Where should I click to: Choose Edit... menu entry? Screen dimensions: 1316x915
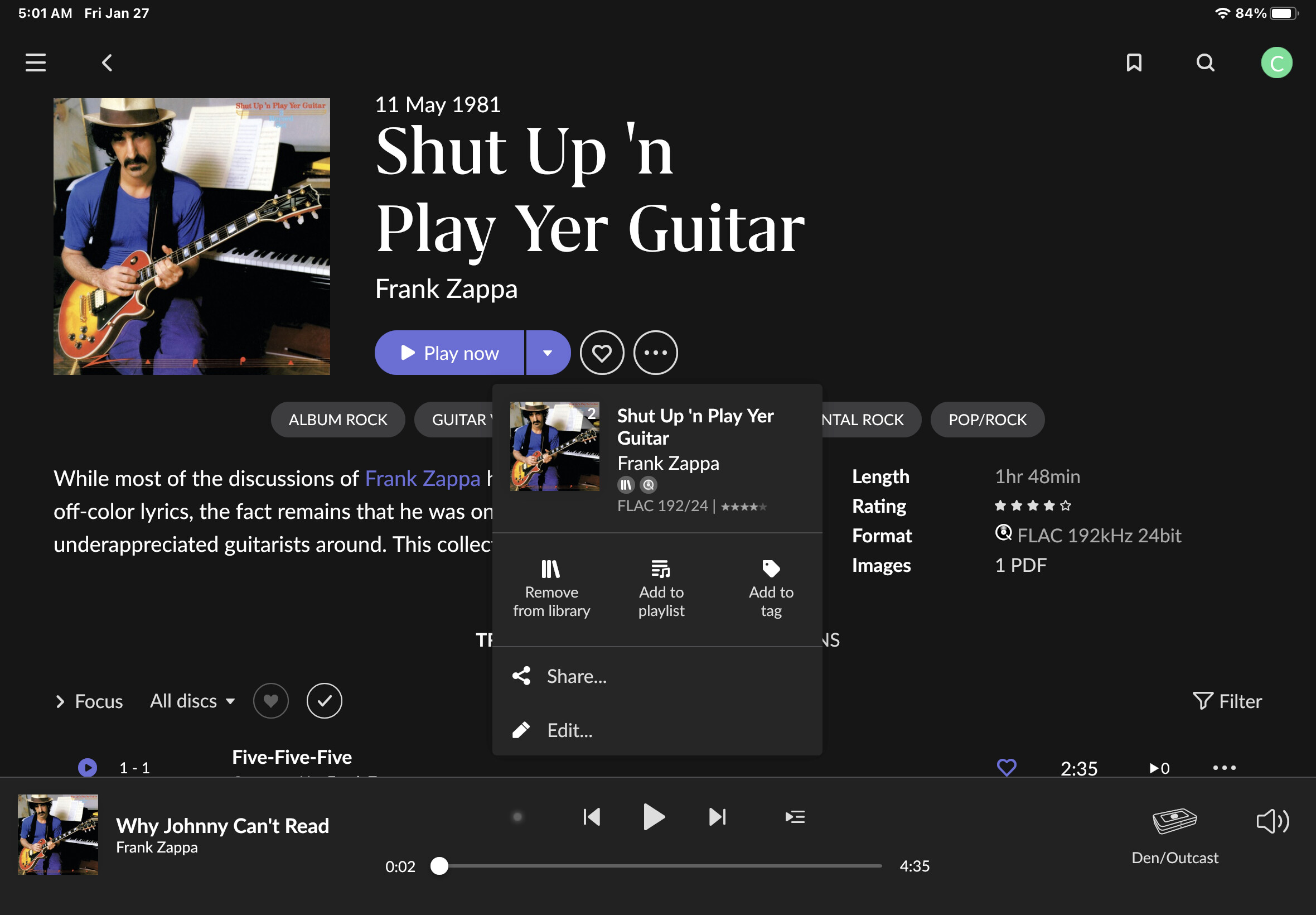(x=657, y=730)
